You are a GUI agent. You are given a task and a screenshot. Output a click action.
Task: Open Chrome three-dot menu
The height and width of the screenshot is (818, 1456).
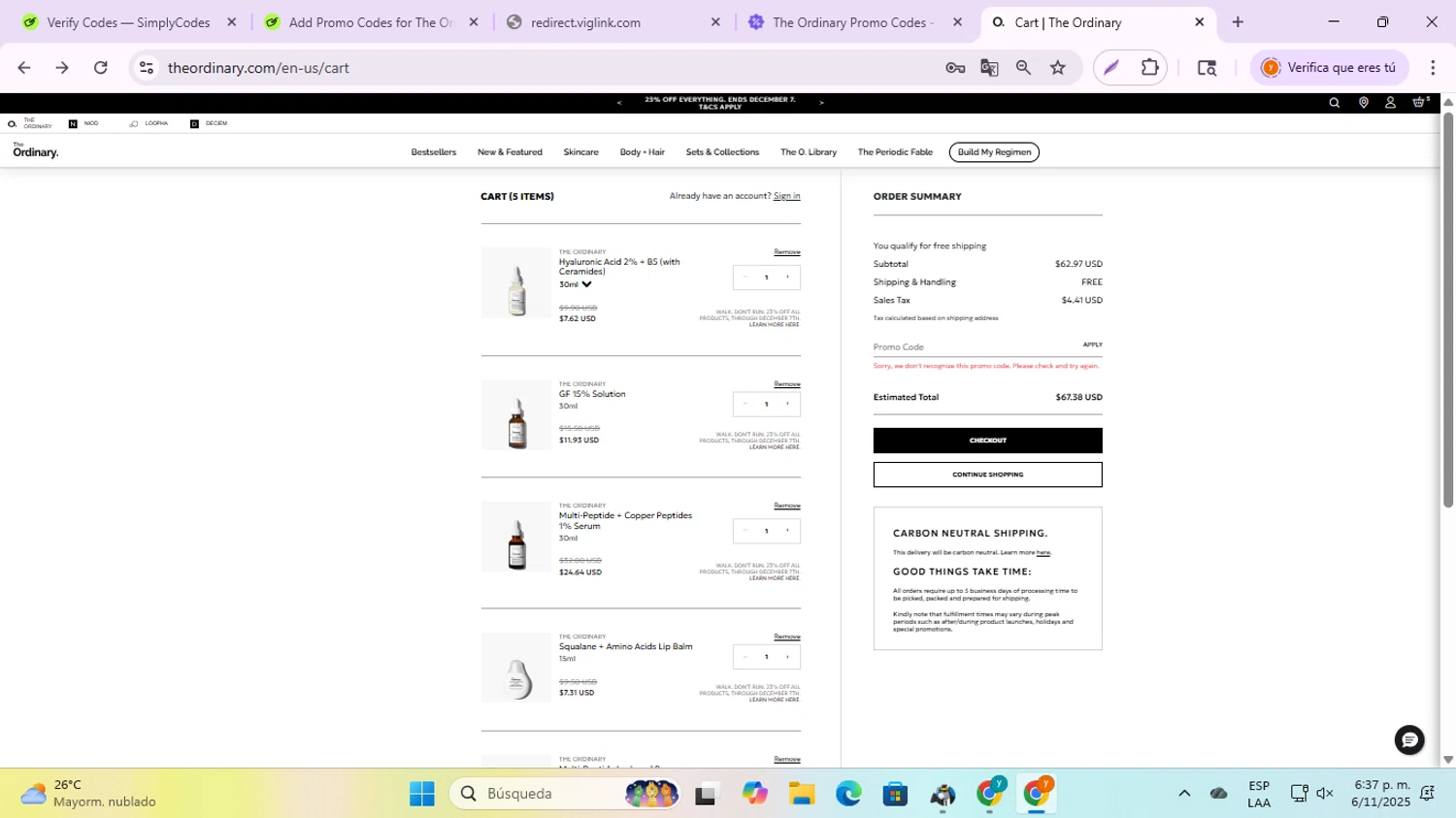(x=1433, y=68)
